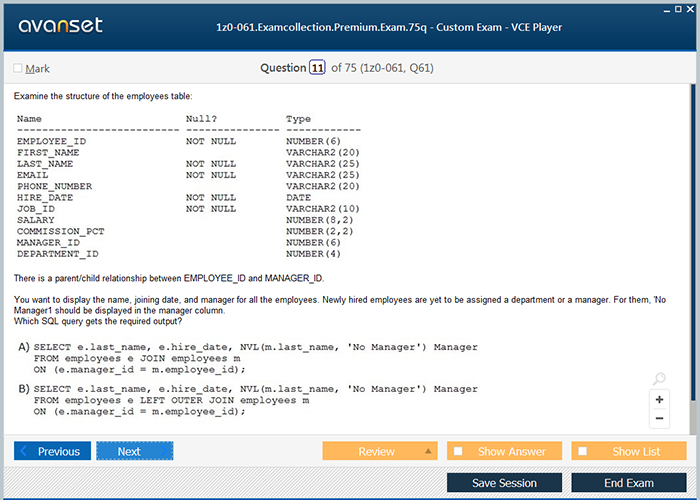
Task: Go to the Previous question
Action: (x=52, y=451)
